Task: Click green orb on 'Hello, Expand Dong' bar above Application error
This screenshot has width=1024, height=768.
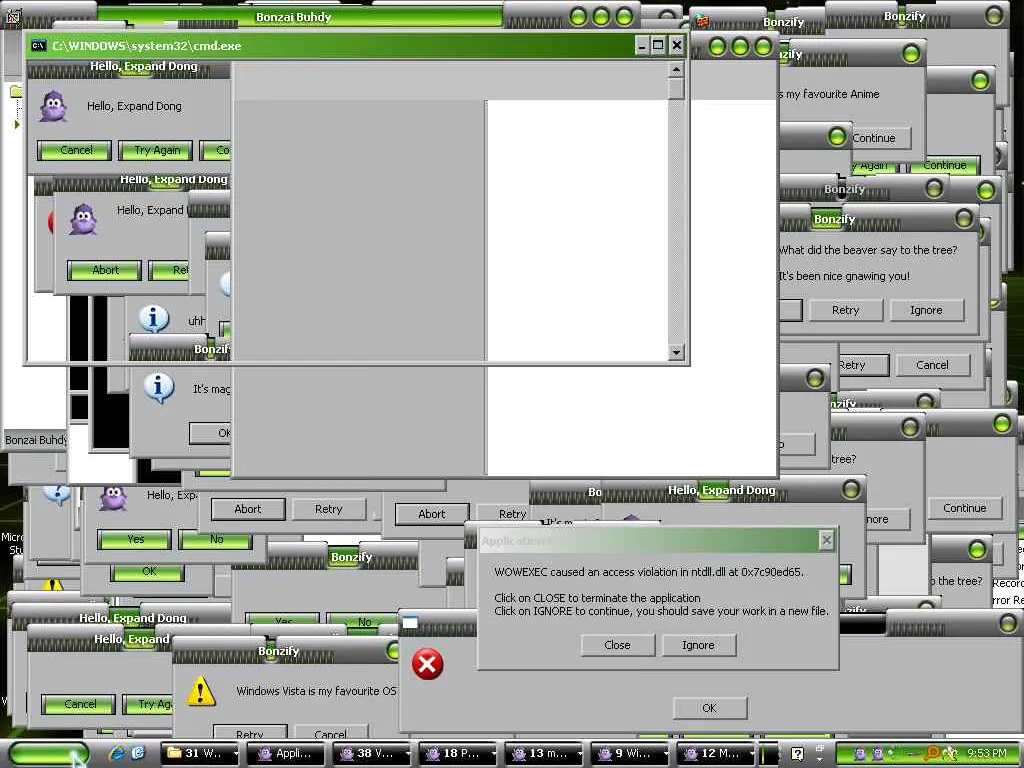Action: (x=851, y=489)
